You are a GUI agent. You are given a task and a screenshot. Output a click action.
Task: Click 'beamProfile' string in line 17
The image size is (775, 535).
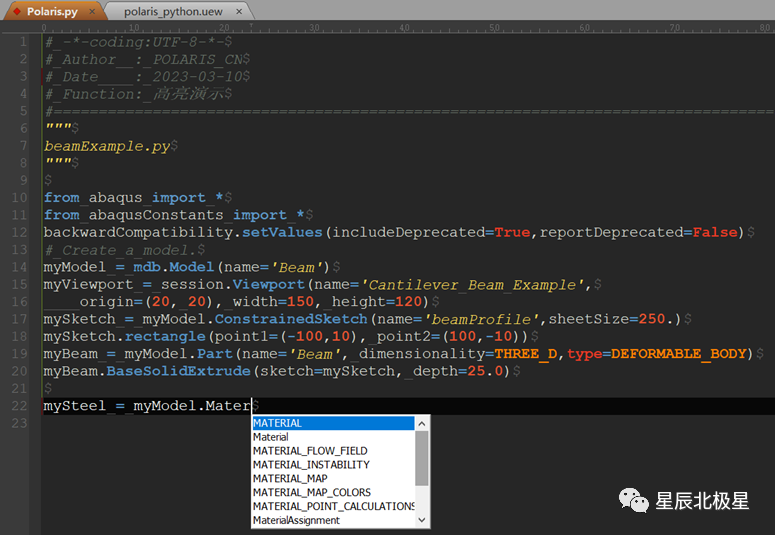[x=481, y=319]
